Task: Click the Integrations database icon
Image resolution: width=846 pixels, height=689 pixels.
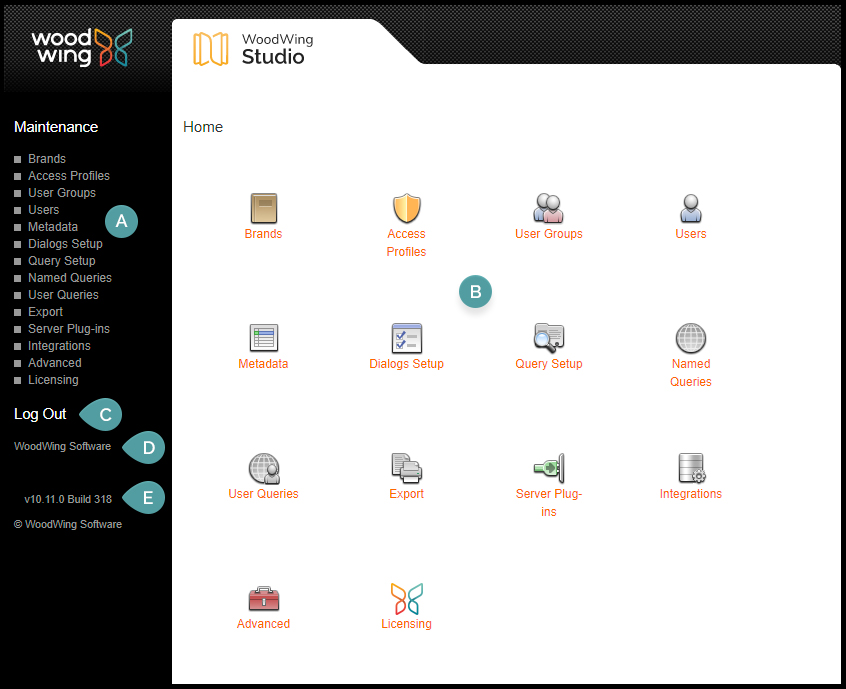Action: click(x=691, y=468)
